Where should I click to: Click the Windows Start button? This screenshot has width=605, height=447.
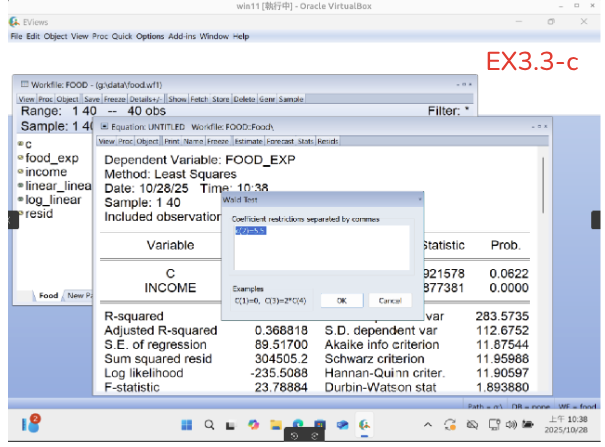click(187, 425)
